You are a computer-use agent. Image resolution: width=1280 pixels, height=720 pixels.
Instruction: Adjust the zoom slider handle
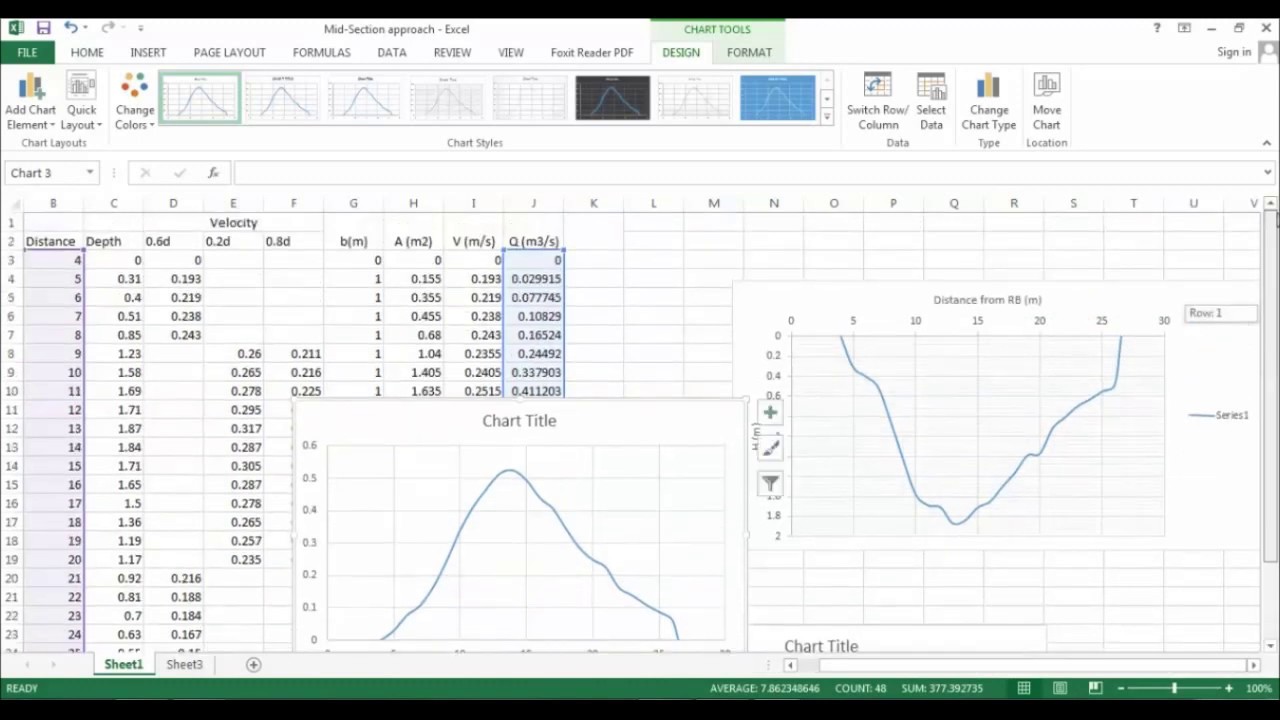tap(1174, 688)
